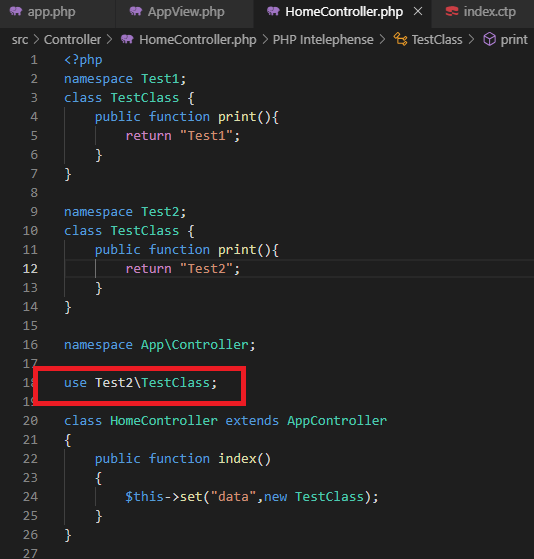Click the purple method cube icon in breadcrumb
The image size is (534, 559).
point(489,39)
